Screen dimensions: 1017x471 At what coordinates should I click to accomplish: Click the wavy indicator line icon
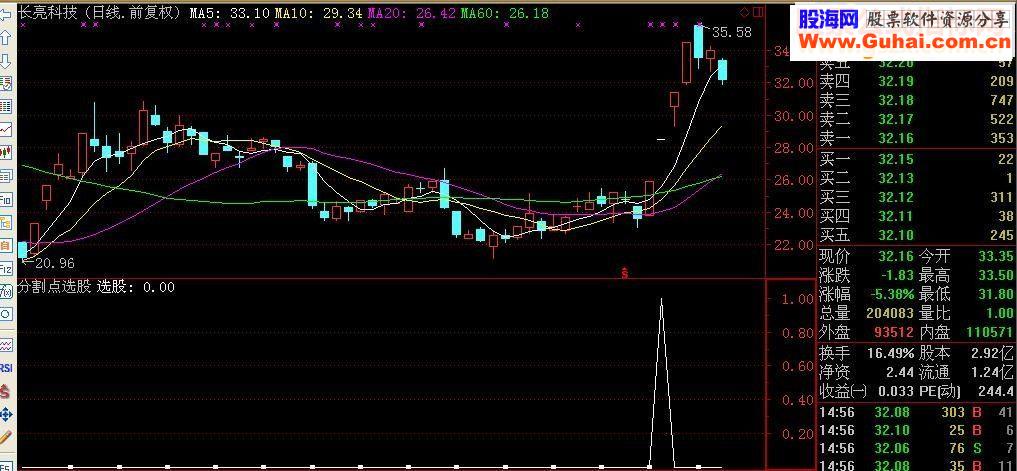coord(5,344)
